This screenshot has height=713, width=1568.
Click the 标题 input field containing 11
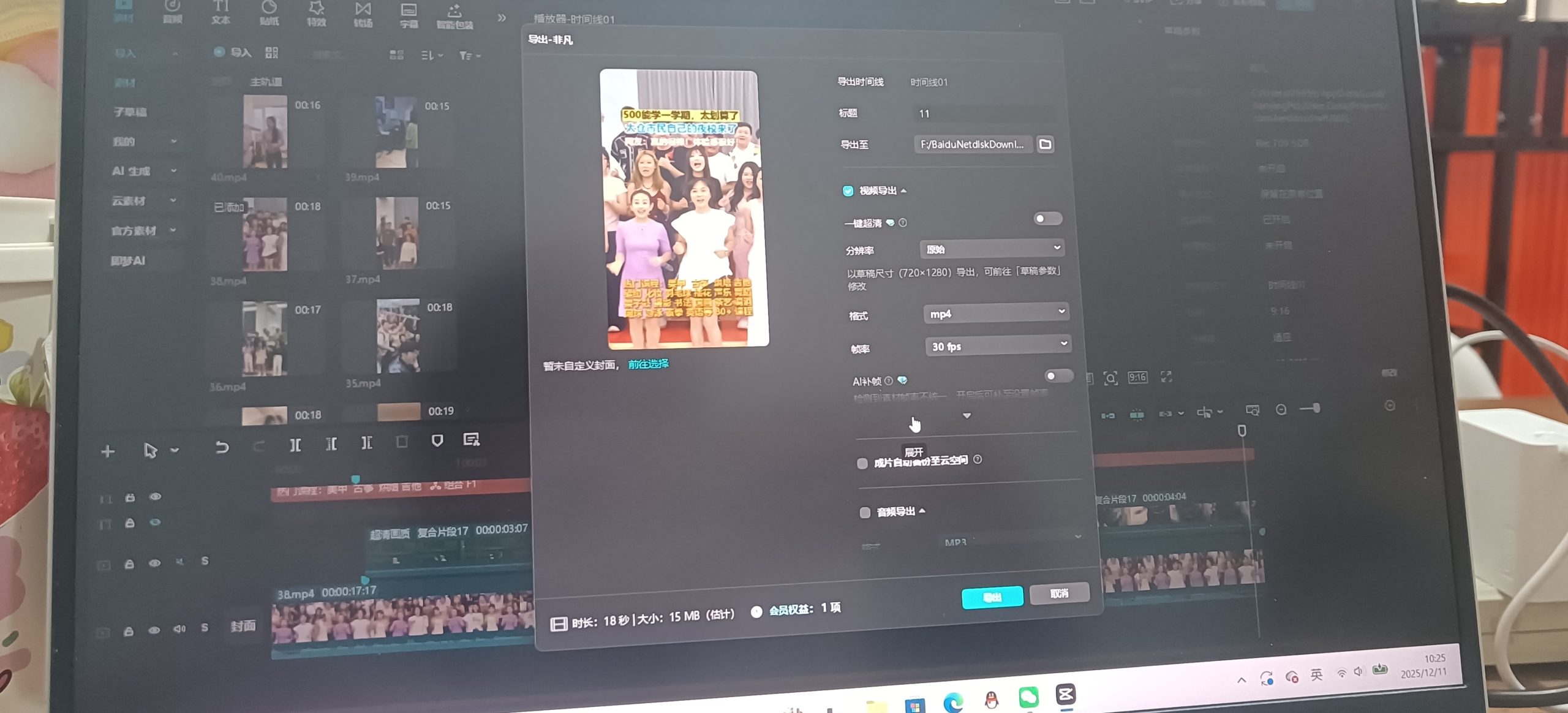[983, 113]
